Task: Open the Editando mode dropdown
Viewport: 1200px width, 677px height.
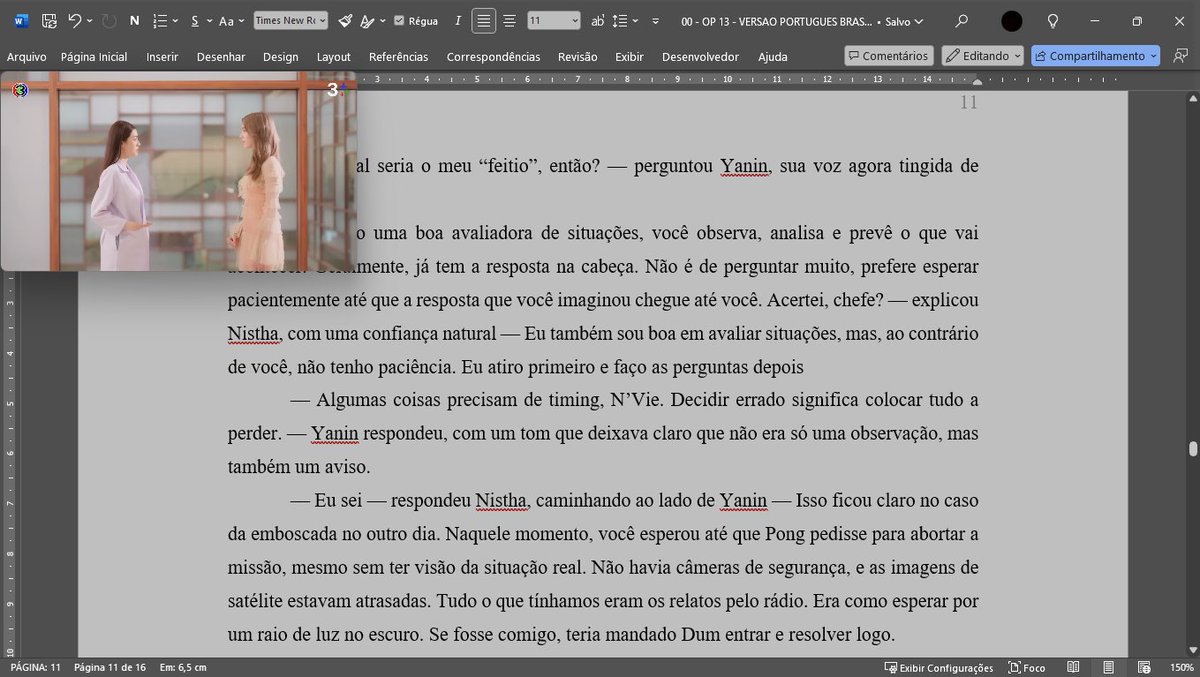Action: pyautogui.click(x=984, y=56)
